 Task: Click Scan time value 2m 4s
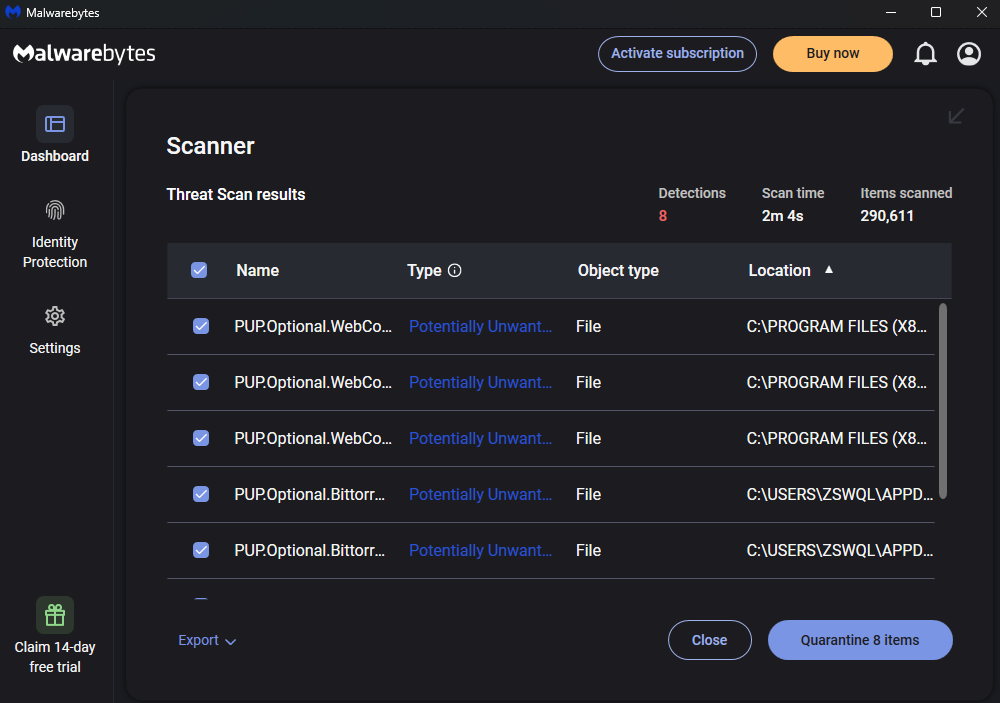click(782, 216)
